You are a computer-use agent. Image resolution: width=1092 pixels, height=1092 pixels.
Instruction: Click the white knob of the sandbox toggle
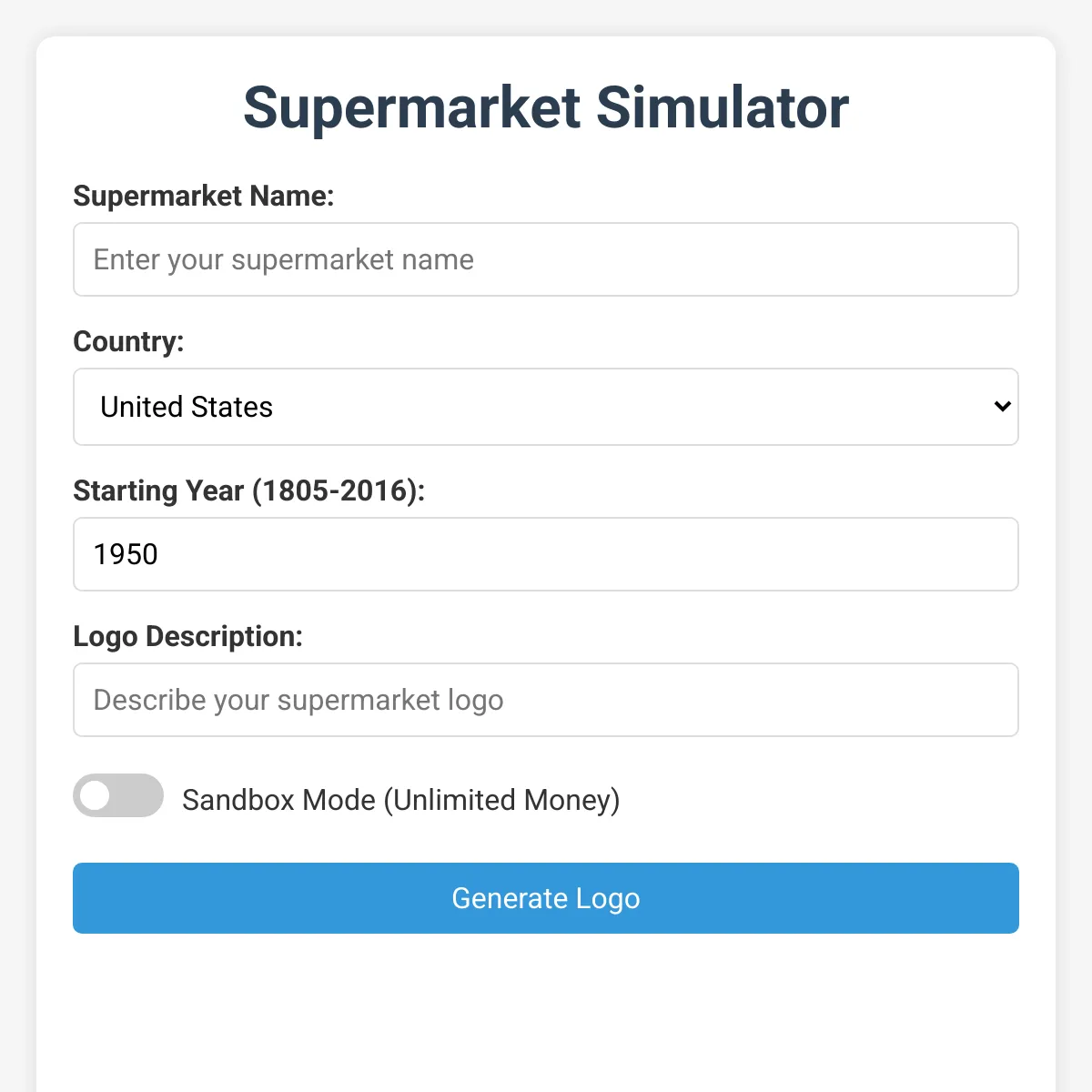tap(95, 795)
